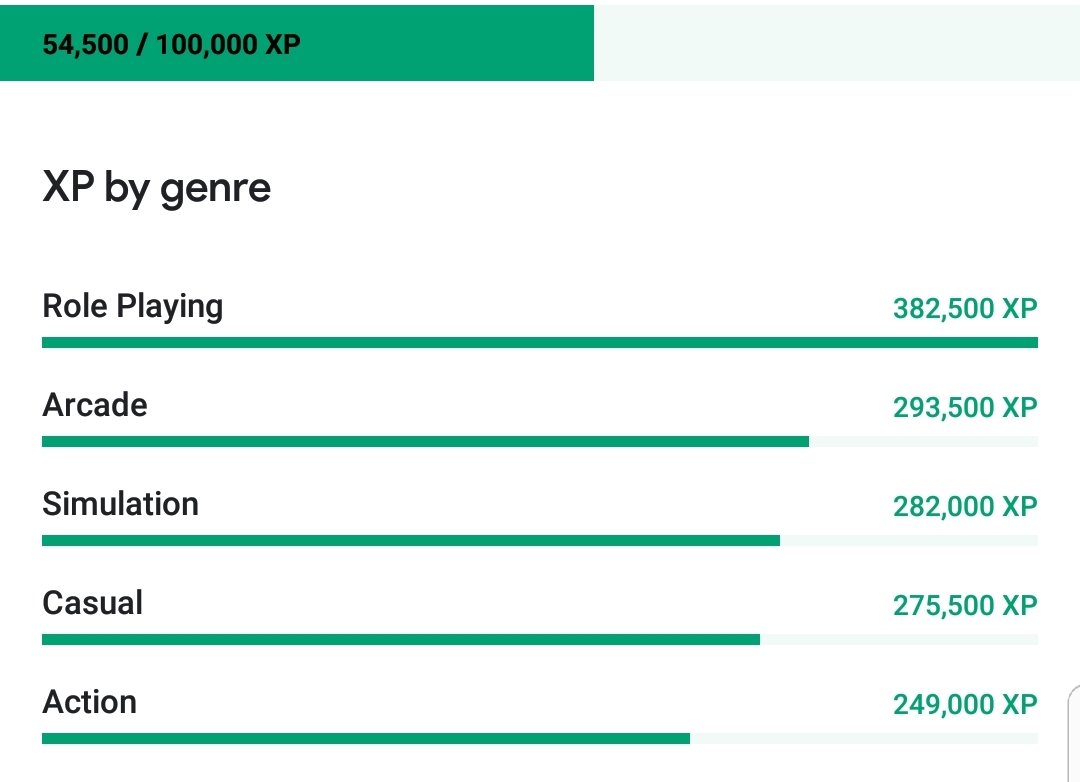Click the 282,000 XP value
The width and height of the screenshot is (1080, 782).
pos(965,506)
